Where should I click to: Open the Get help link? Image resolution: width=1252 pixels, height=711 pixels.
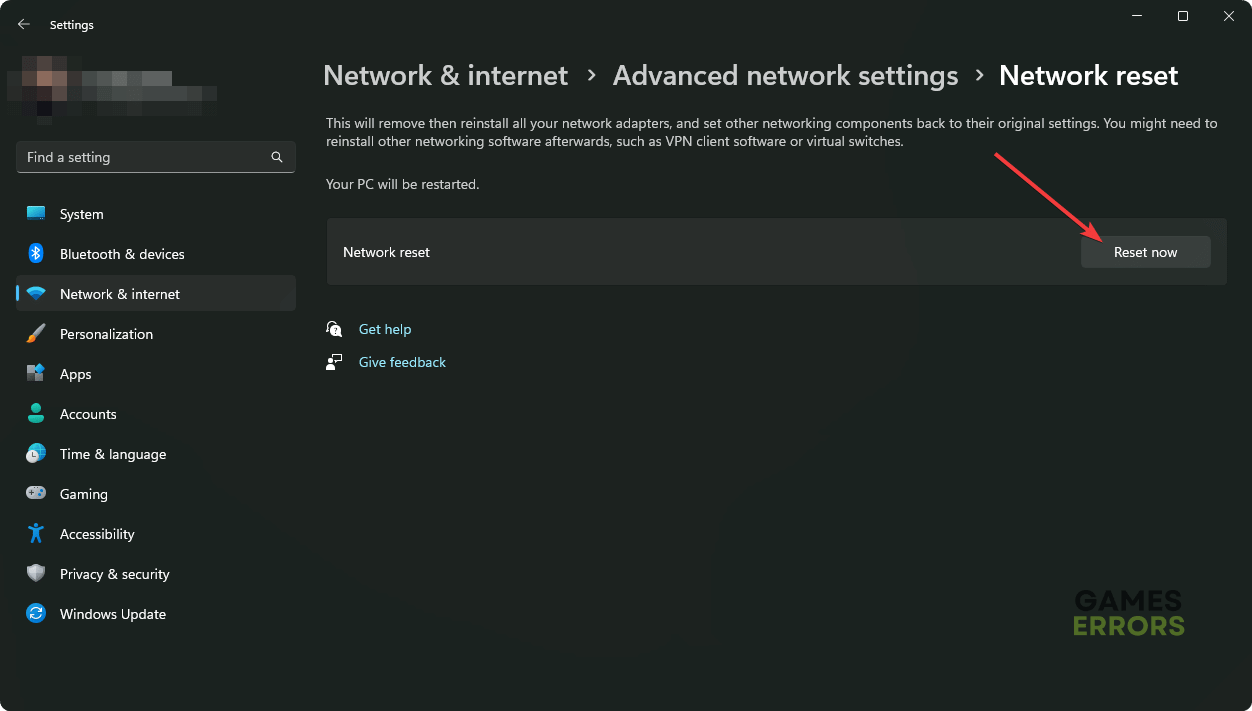click(384, 329)
